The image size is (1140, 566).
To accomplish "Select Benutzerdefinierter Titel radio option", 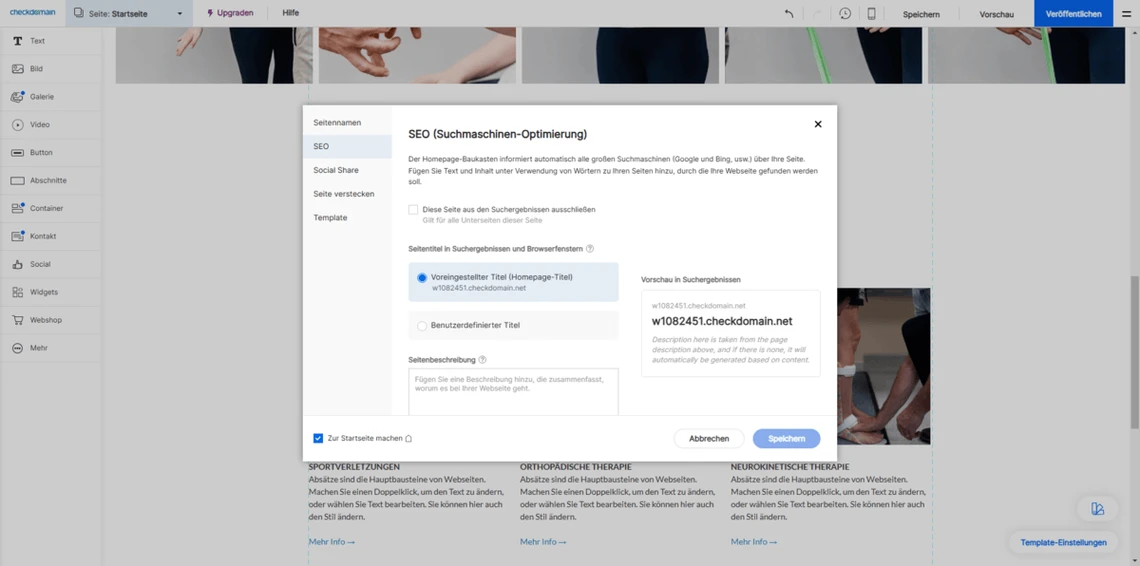I will 422,326.
